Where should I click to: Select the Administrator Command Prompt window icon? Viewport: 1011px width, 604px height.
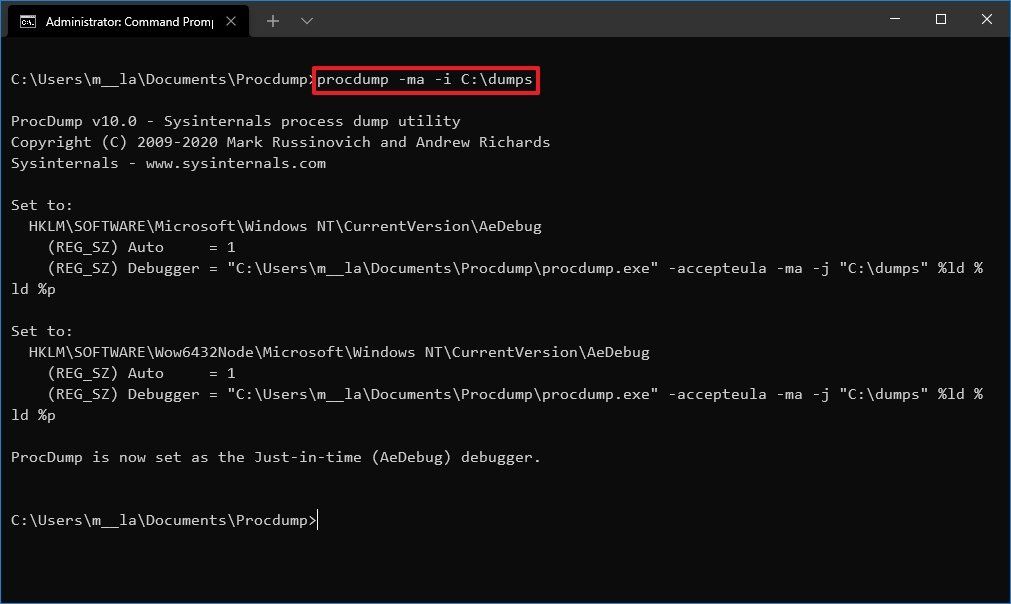coord(27,20)
